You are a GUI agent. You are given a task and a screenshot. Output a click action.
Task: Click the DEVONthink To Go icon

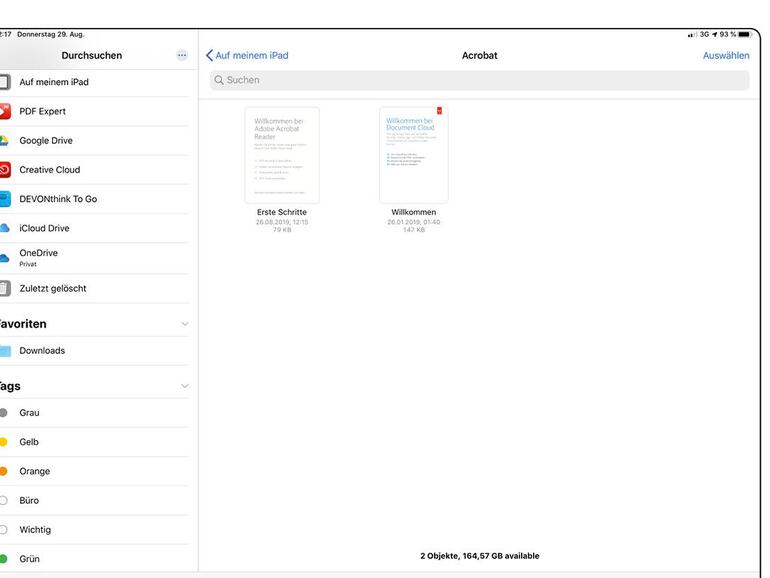click(4, 199)
